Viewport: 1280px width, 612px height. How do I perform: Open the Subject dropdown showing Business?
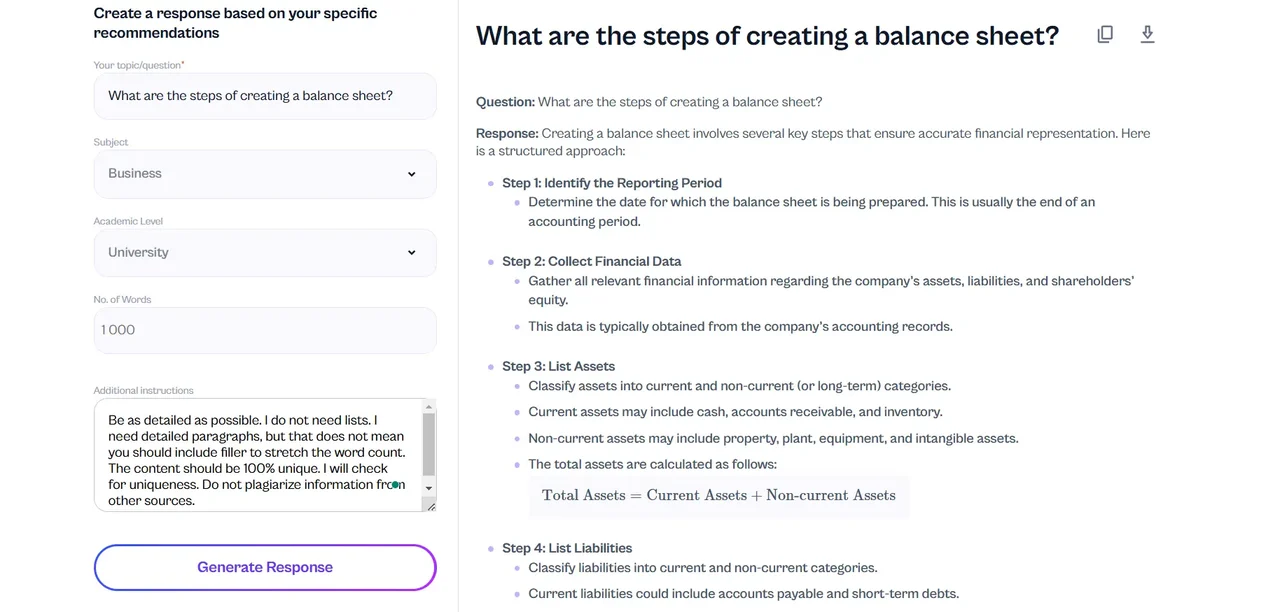tap(265, 174)
